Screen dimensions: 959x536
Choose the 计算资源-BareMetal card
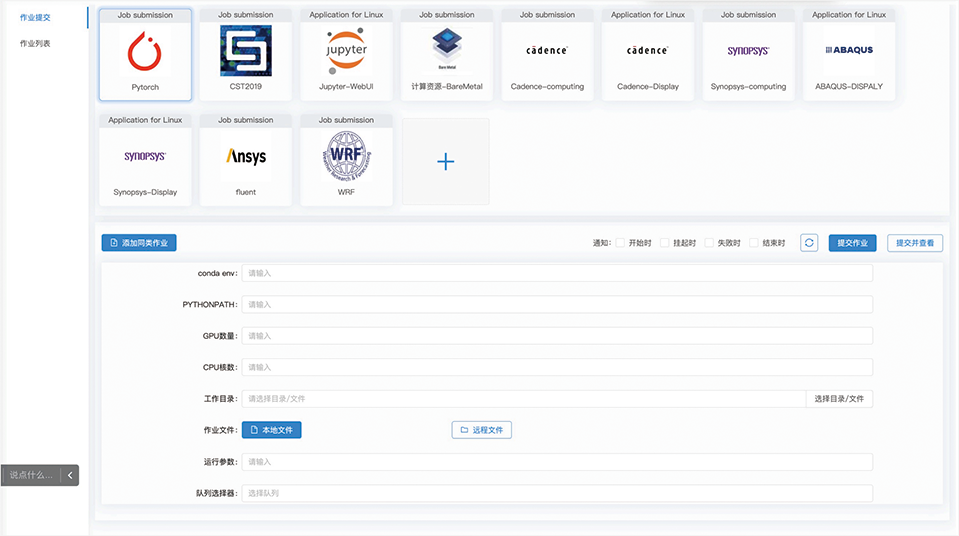pyautogui.click(x=446, y=54)
